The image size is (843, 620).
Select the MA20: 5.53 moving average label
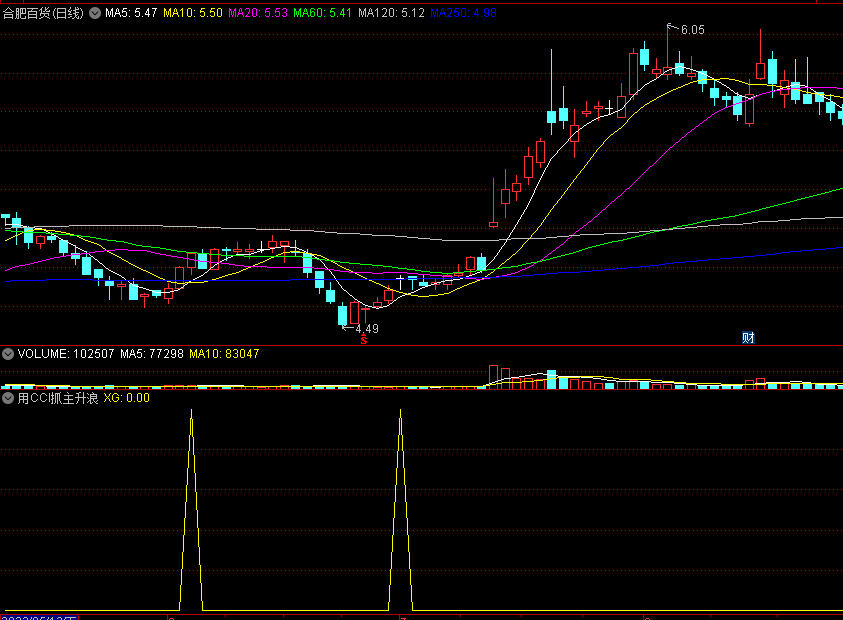tap(258, 13)
